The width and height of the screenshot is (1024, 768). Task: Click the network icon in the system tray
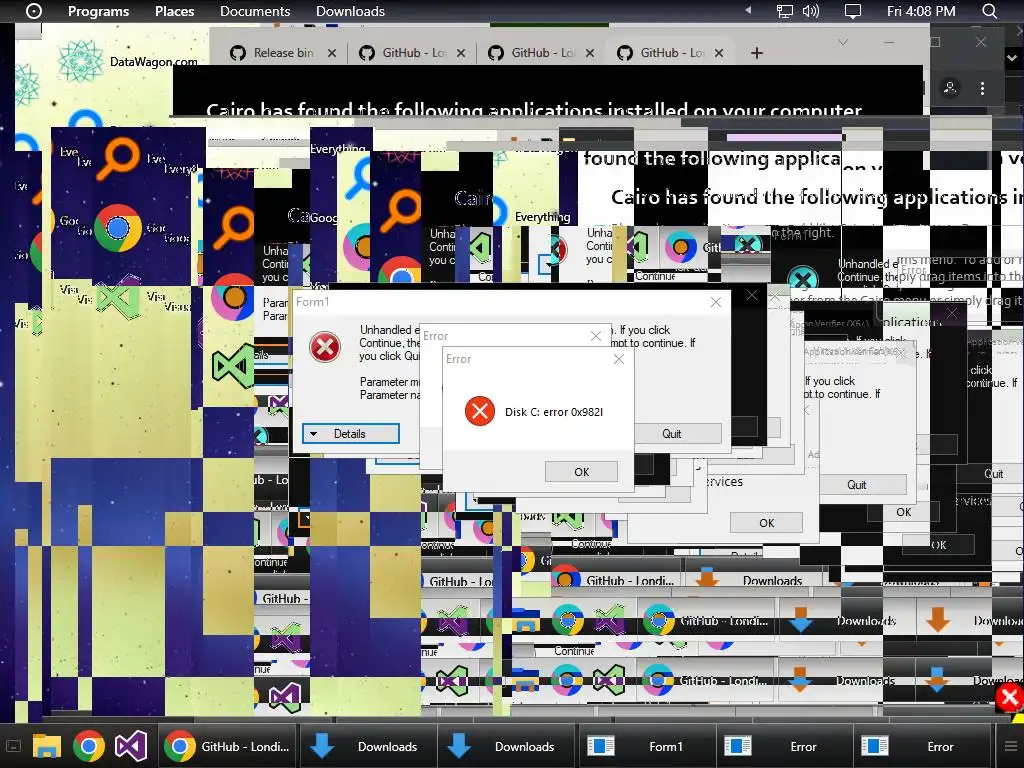[784, 11]
